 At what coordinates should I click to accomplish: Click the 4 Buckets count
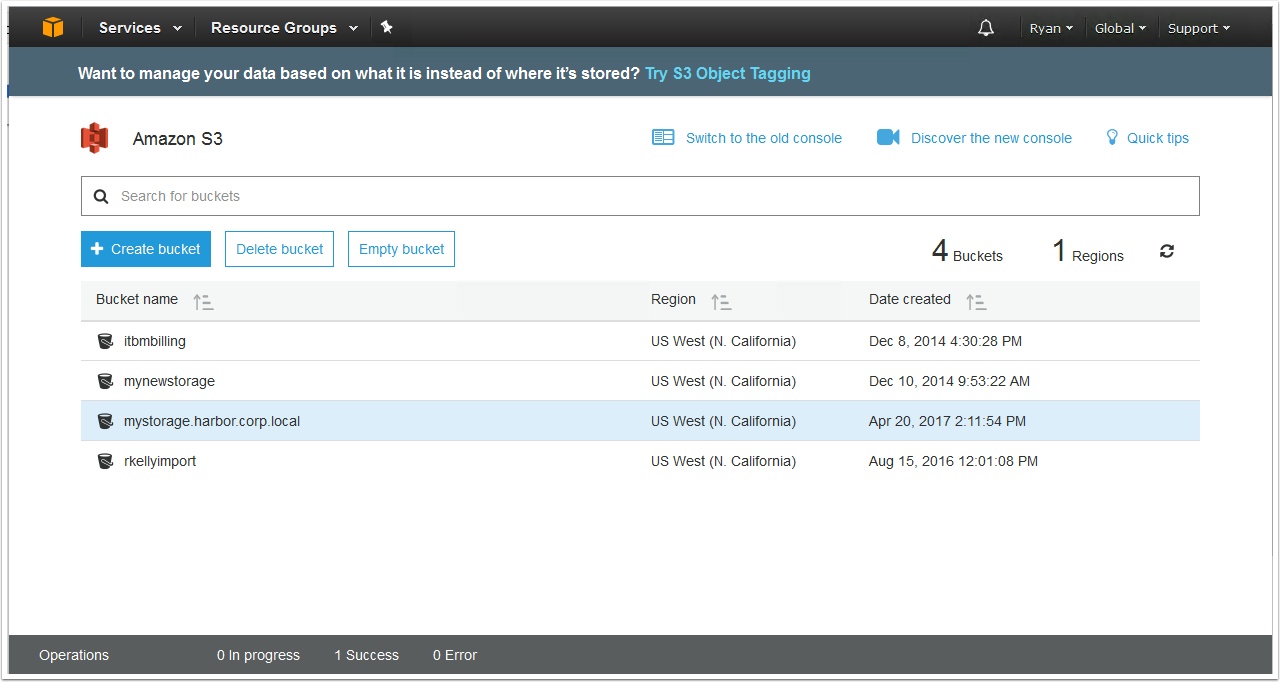[967, 251]
